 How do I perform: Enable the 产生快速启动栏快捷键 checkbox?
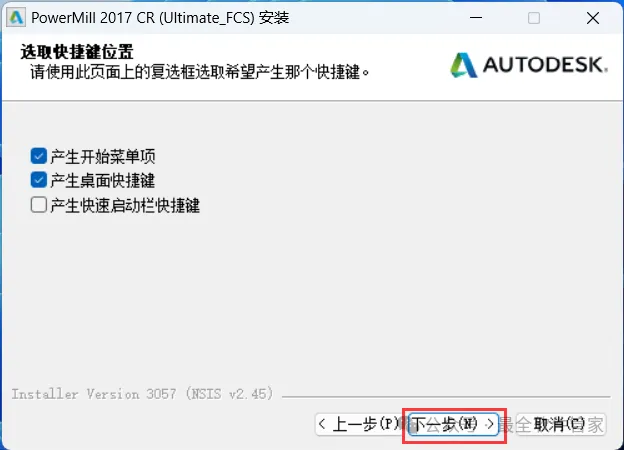point(39,205)
